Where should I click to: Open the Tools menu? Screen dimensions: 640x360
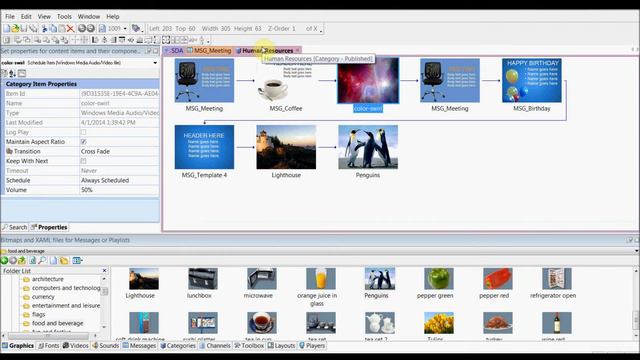coord(64,17)
